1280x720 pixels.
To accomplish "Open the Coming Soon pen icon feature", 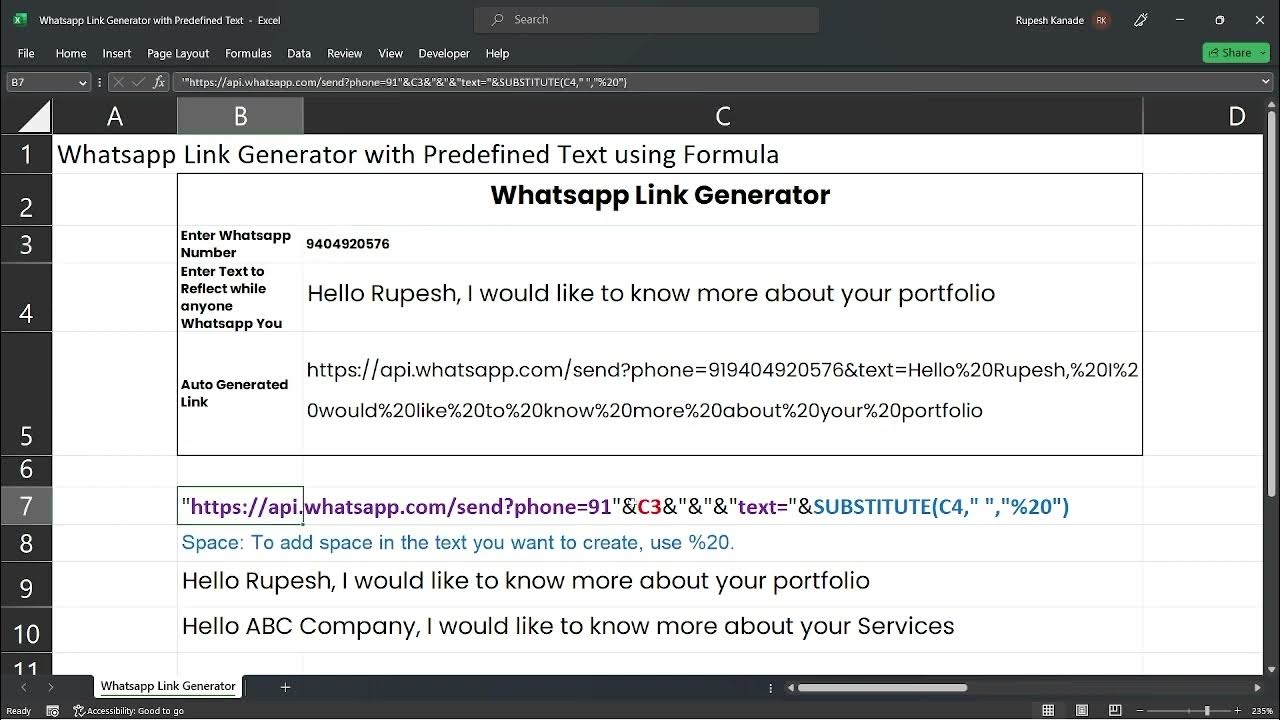I will click(1141, 20).
